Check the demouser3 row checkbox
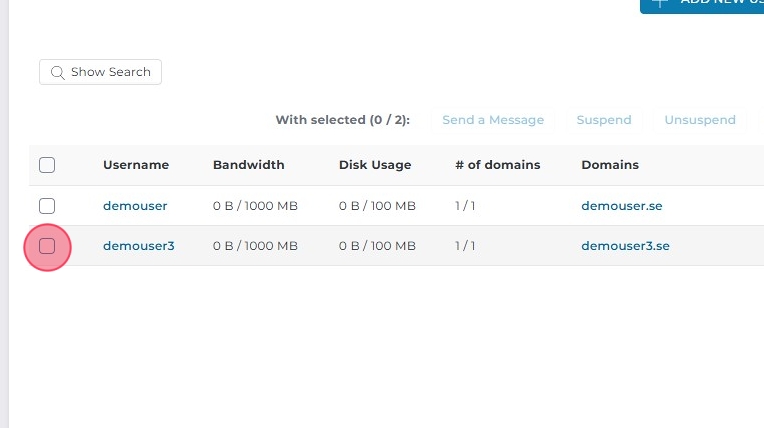This screenshot has height=428, width=764. [47, 246]
